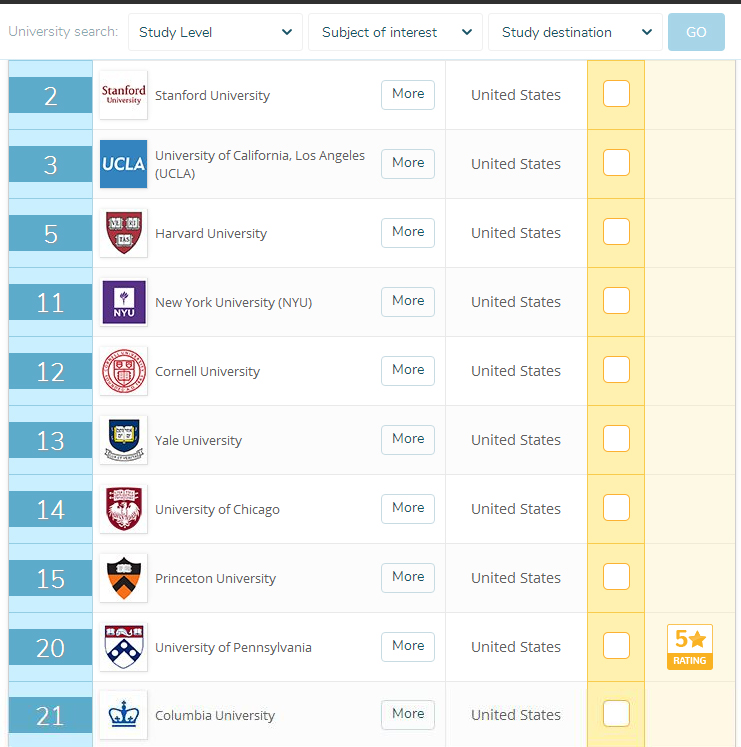Image resolution: width=741 pixels, height=747 pixels.
Task: Click the Harvard University crest logo
Action: click(123, 233)
